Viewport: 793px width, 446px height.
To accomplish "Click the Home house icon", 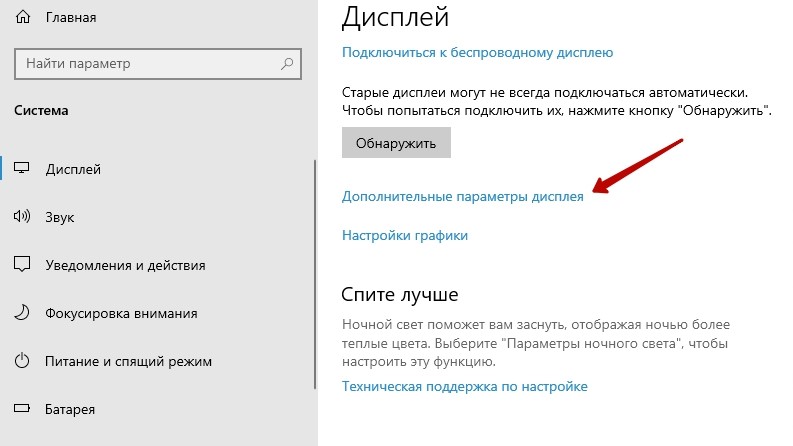I will click(22, 17).
